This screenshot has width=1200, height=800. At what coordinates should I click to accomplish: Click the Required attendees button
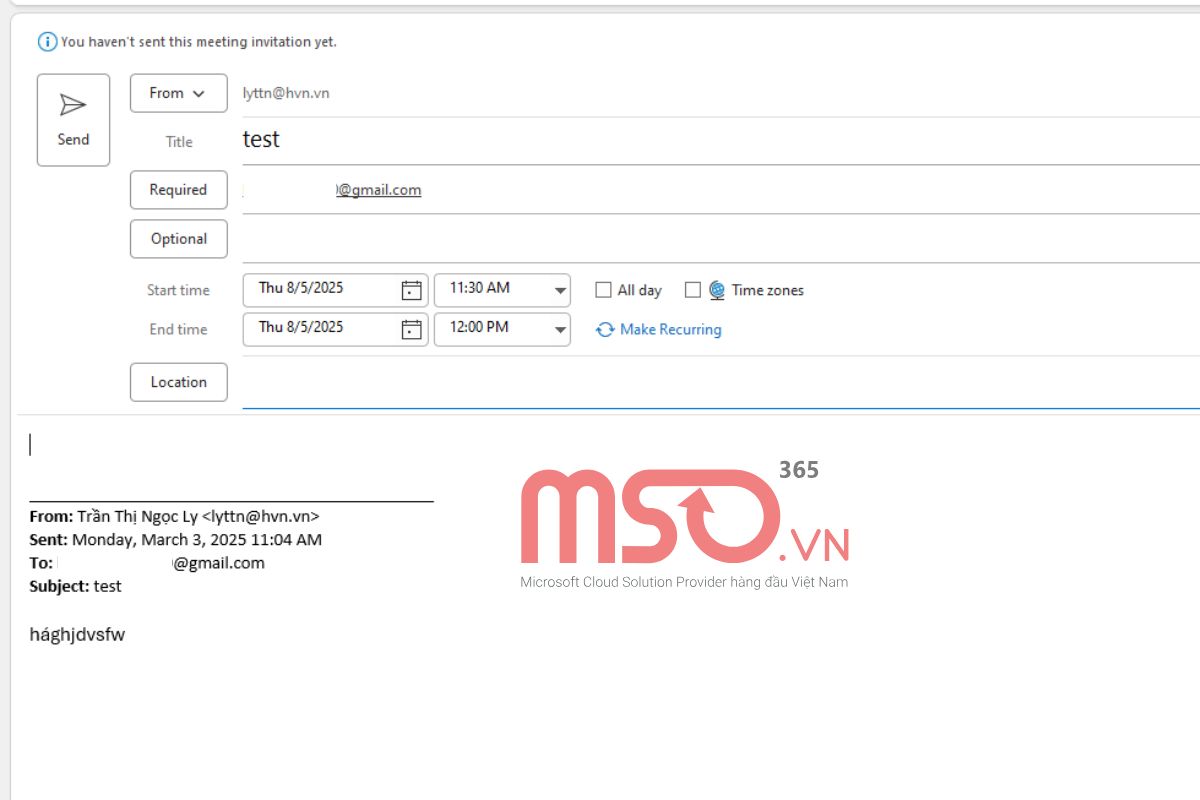[178, 190]
